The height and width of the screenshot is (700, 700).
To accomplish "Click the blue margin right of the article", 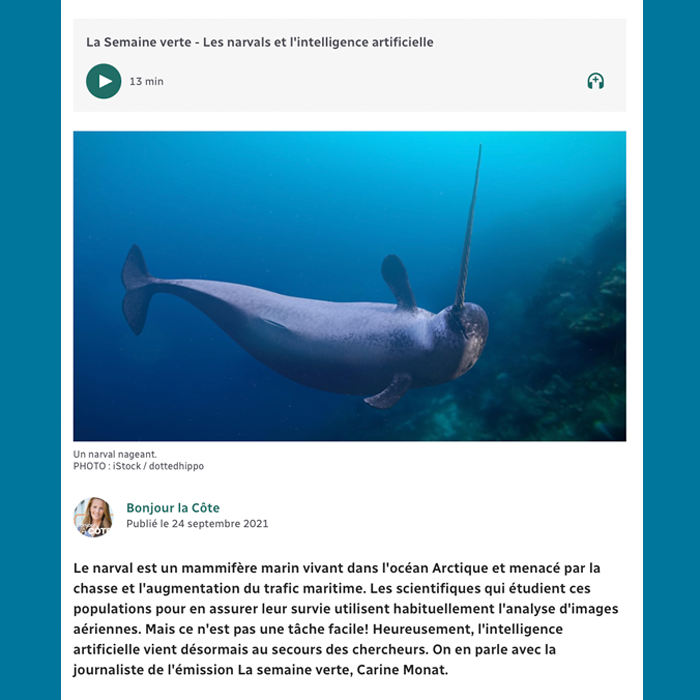I will point(671,350).
